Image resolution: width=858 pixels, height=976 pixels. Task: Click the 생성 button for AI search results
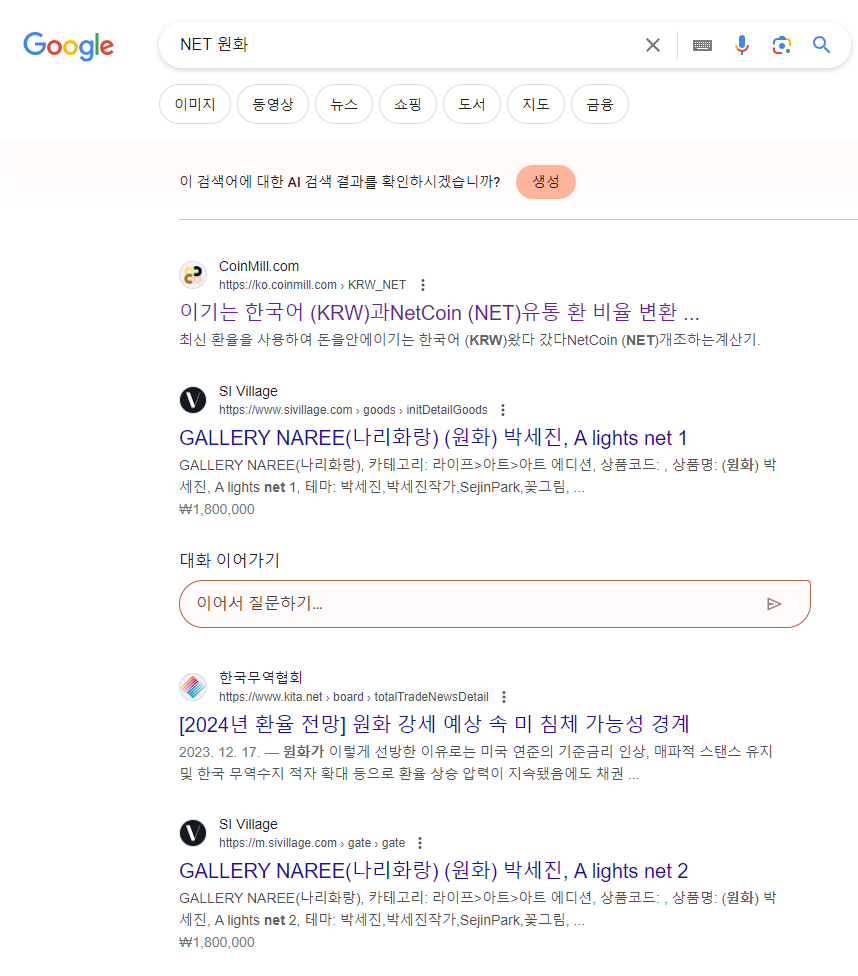(x=545, y=181)
